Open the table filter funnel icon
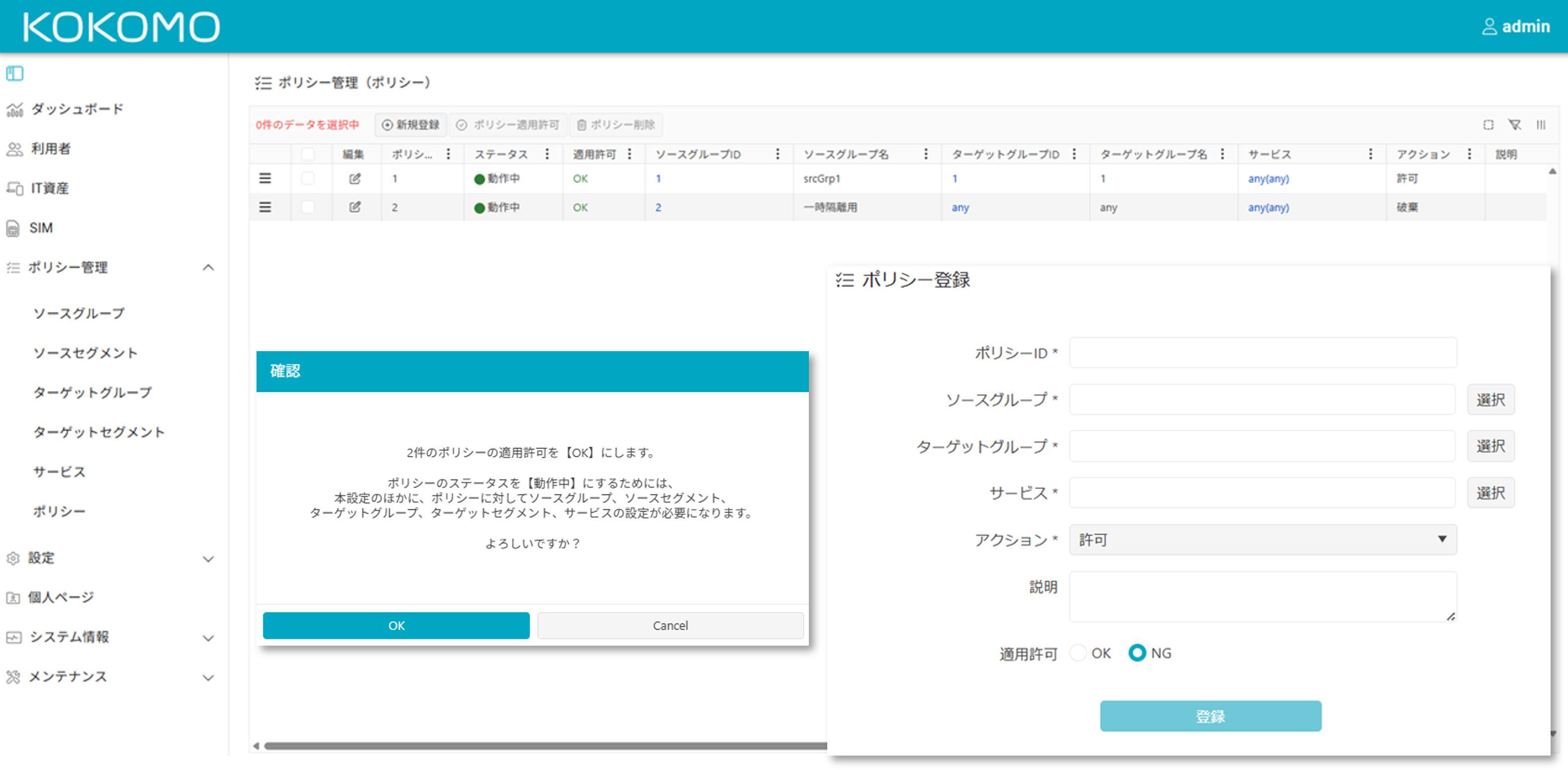This screenshot has width=1568, height=770. coord(1515,125)
